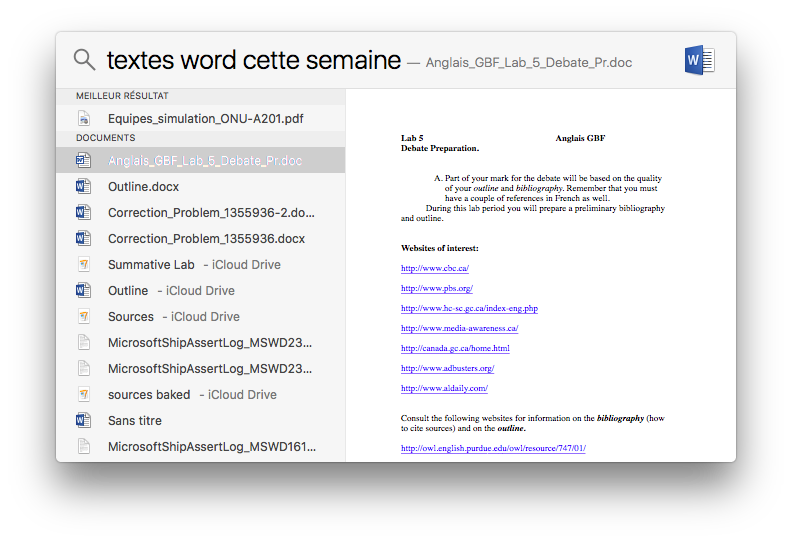
Task: Click the "Websites of interest:" heading in preview
Action: [439, 248]
